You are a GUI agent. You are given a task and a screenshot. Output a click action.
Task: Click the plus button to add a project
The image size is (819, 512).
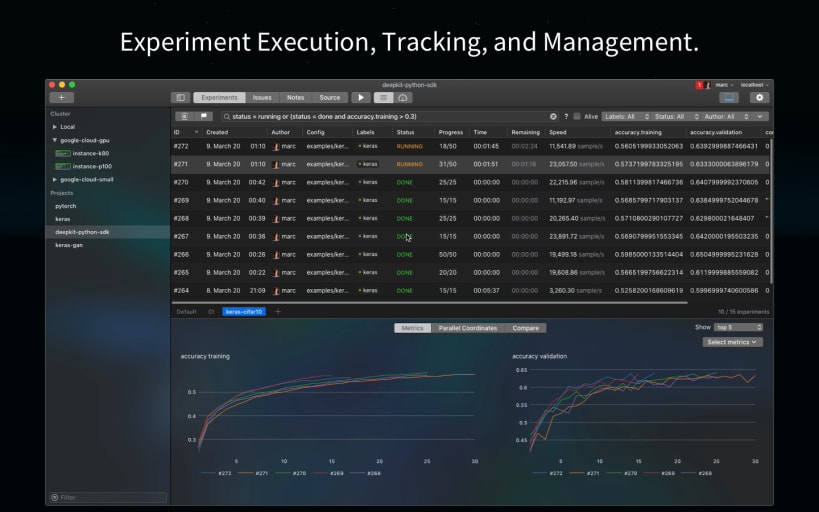click(x=62, y=98)
